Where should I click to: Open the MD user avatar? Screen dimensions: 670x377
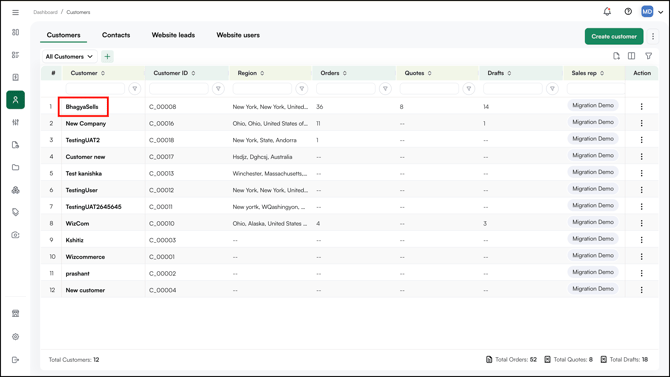[x=647, y=12]
